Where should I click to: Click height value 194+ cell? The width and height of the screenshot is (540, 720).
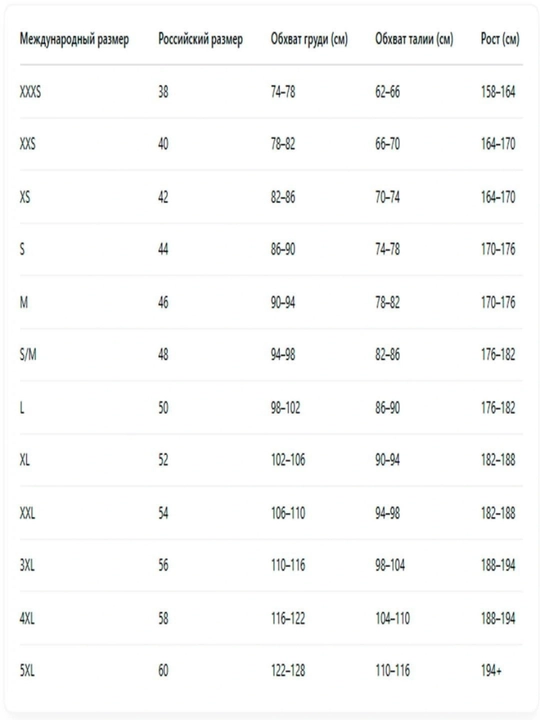pyautogui.click(x=491, y=671)
